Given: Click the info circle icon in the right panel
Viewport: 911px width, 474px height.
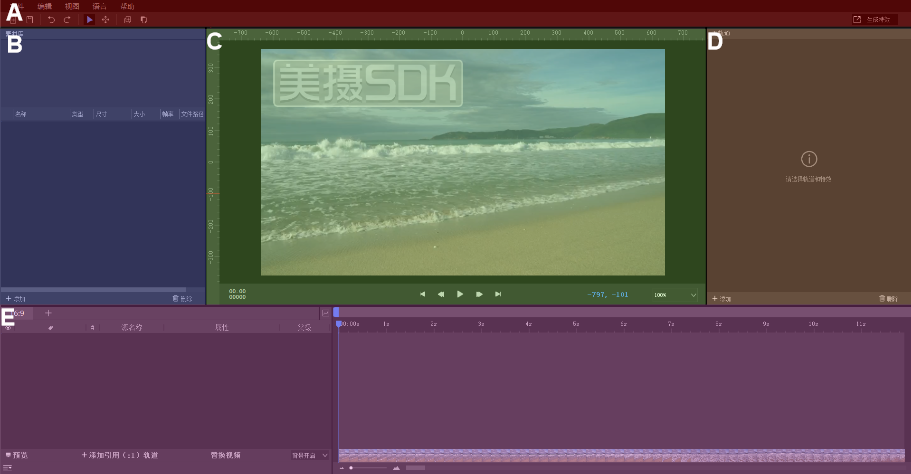Looking at the screenshot, I should [x=809, y=159].
